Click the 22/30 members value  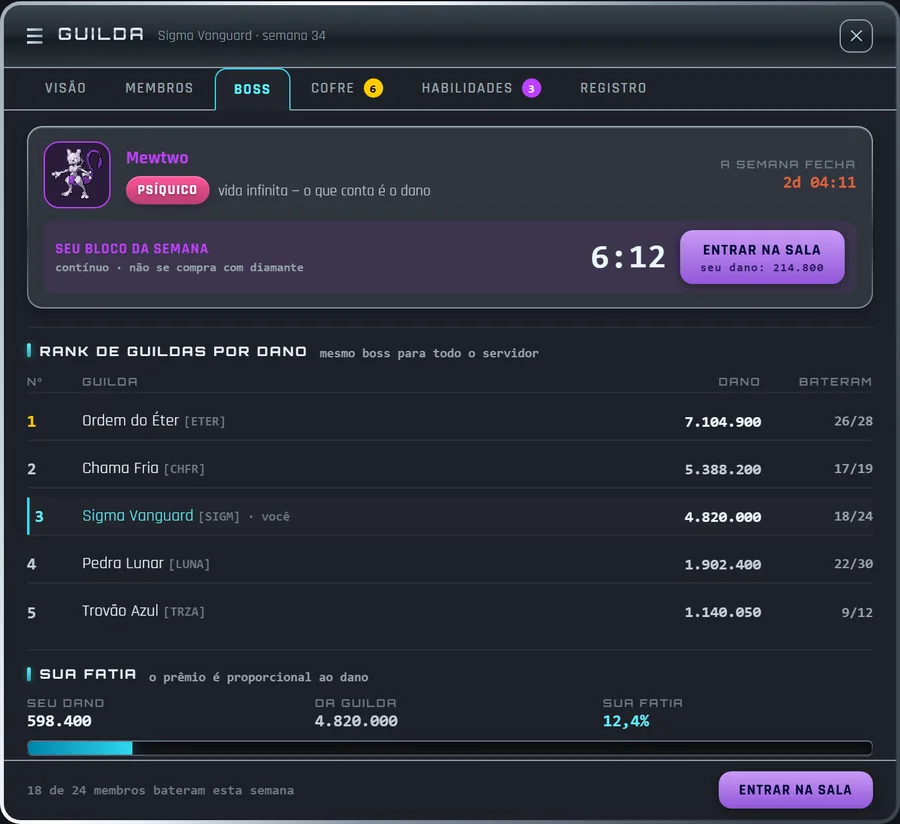pyautogui.click(x=854, y=564)
